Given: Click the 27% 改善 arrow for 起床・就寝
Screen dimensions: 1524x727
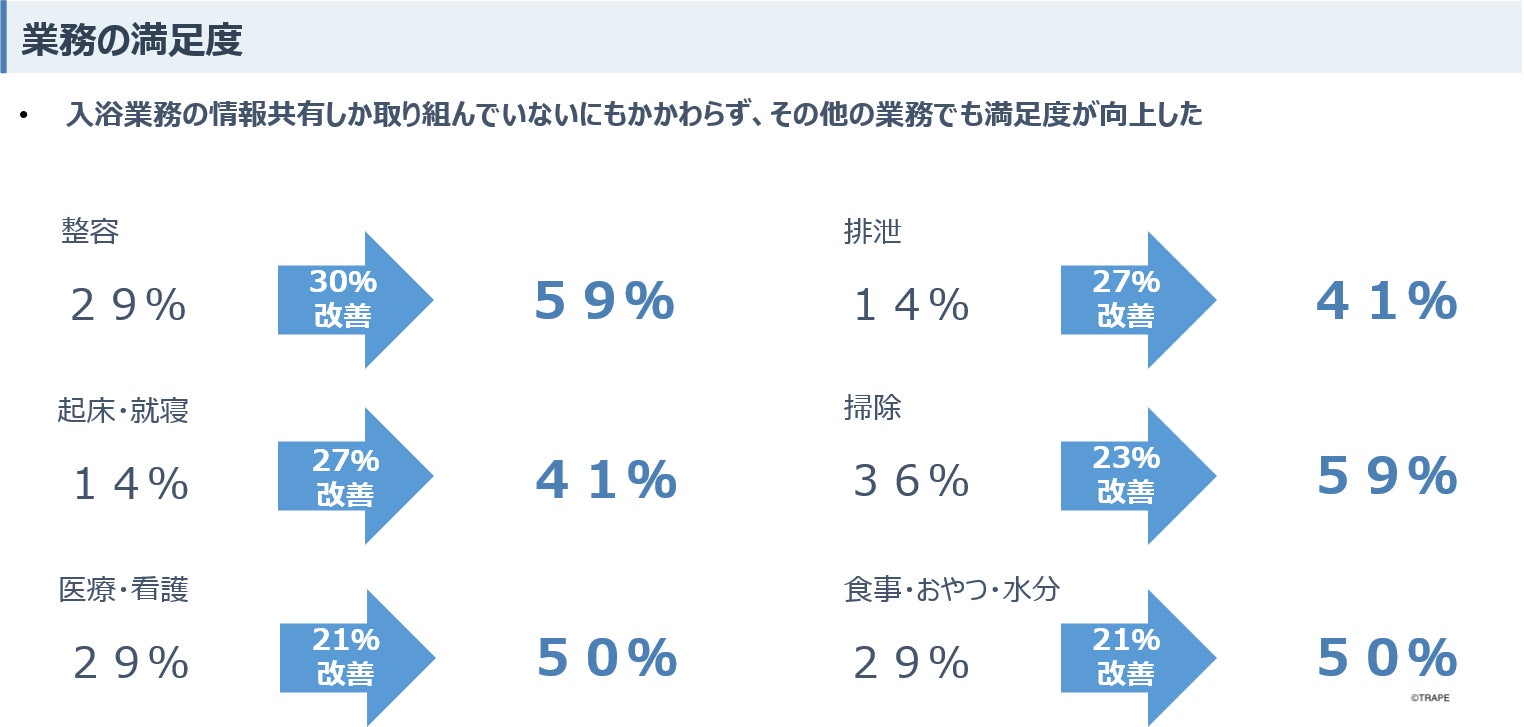Looking at the screenshot, I should (x=354, y=476).
